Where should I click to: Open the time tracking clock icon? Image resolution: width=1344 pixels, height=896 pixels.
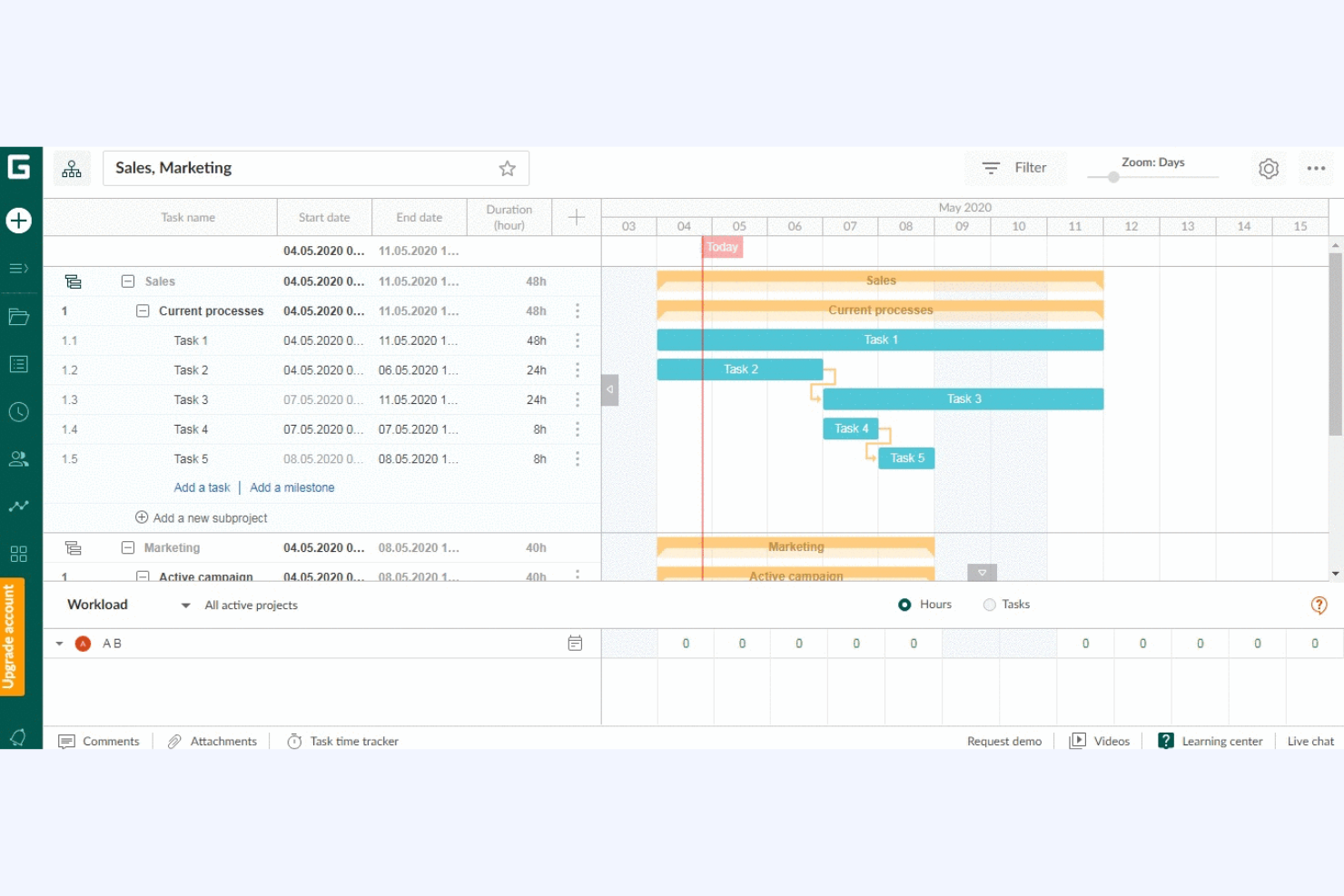[18, 411]
